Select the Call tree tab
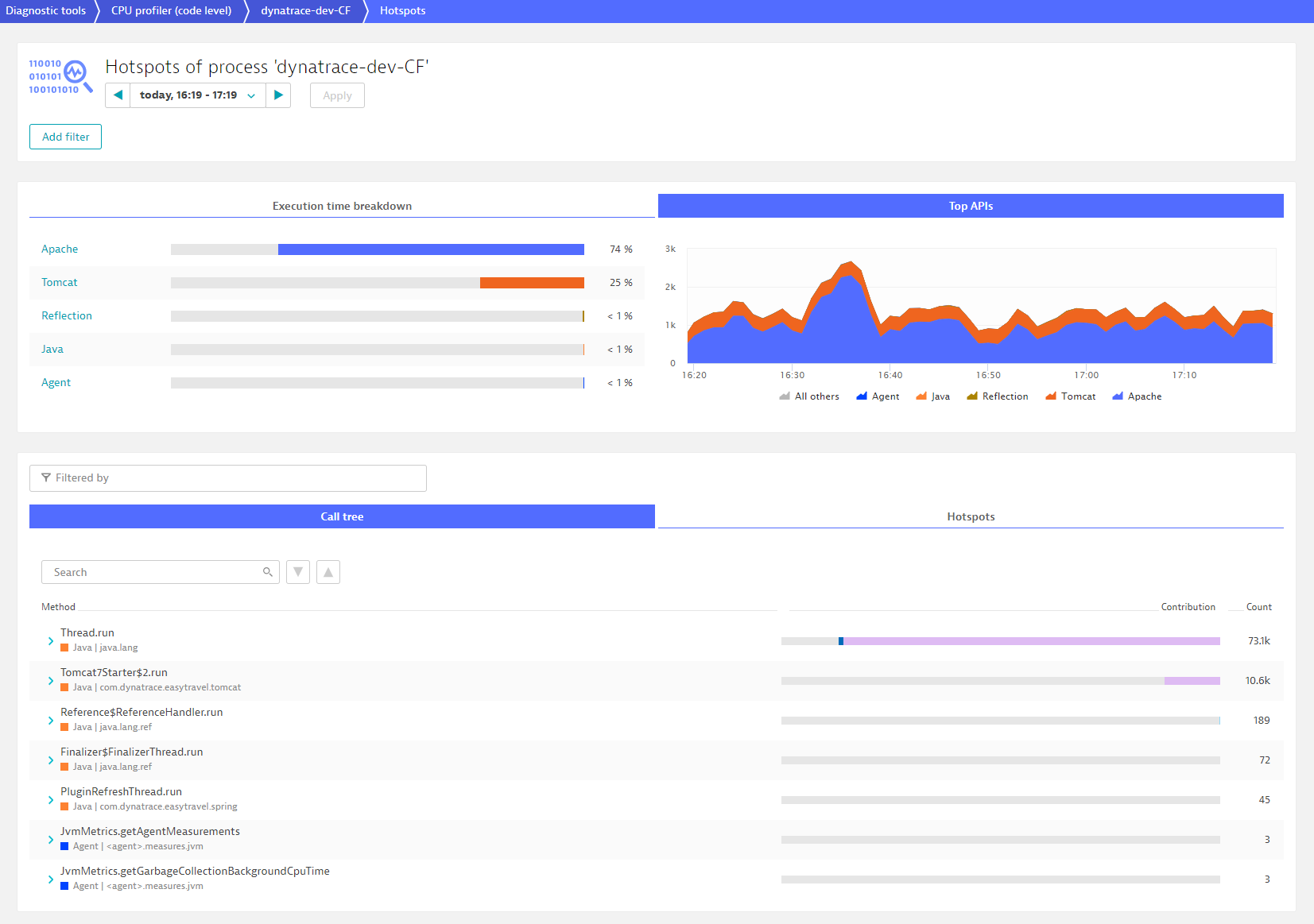The image size is (1314, 924). pos(342,516)
